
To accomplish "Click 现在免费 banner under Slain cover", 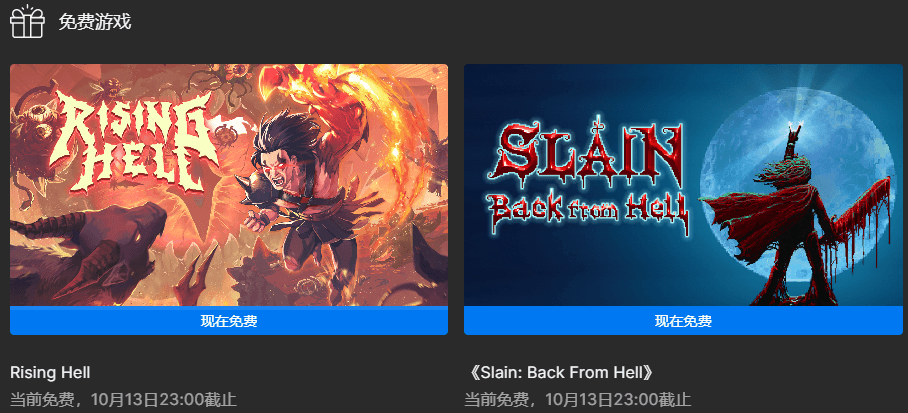I will pyautogui.click(x=683, y=321).
